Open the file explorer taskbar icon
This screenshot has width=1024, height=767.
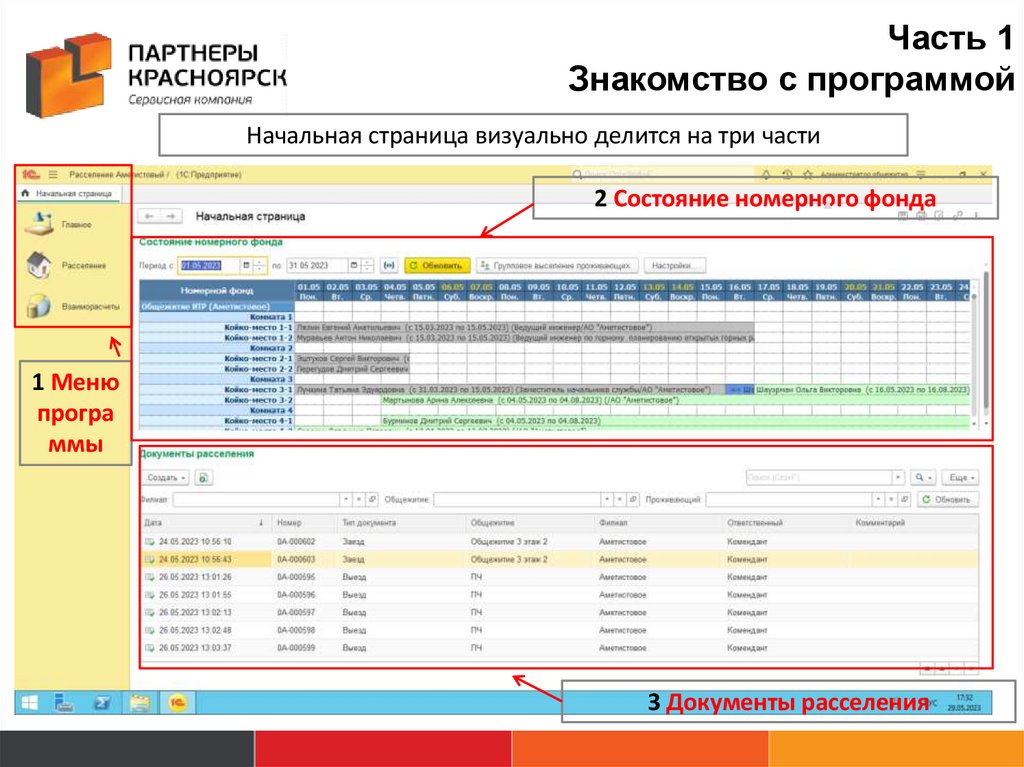coord(140,703)
